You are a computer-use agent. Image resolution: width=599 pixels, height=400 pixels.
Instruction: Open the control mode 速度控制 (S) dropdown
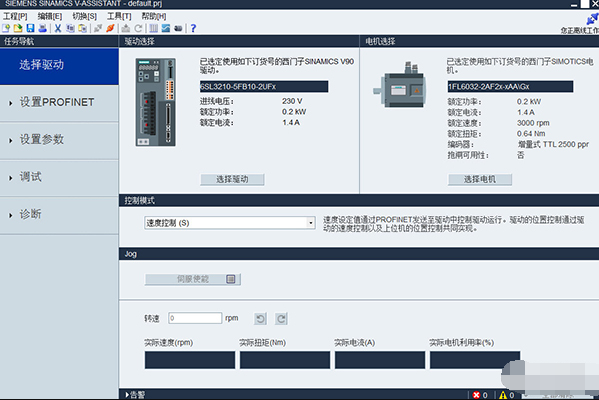[x=230, y=223]
